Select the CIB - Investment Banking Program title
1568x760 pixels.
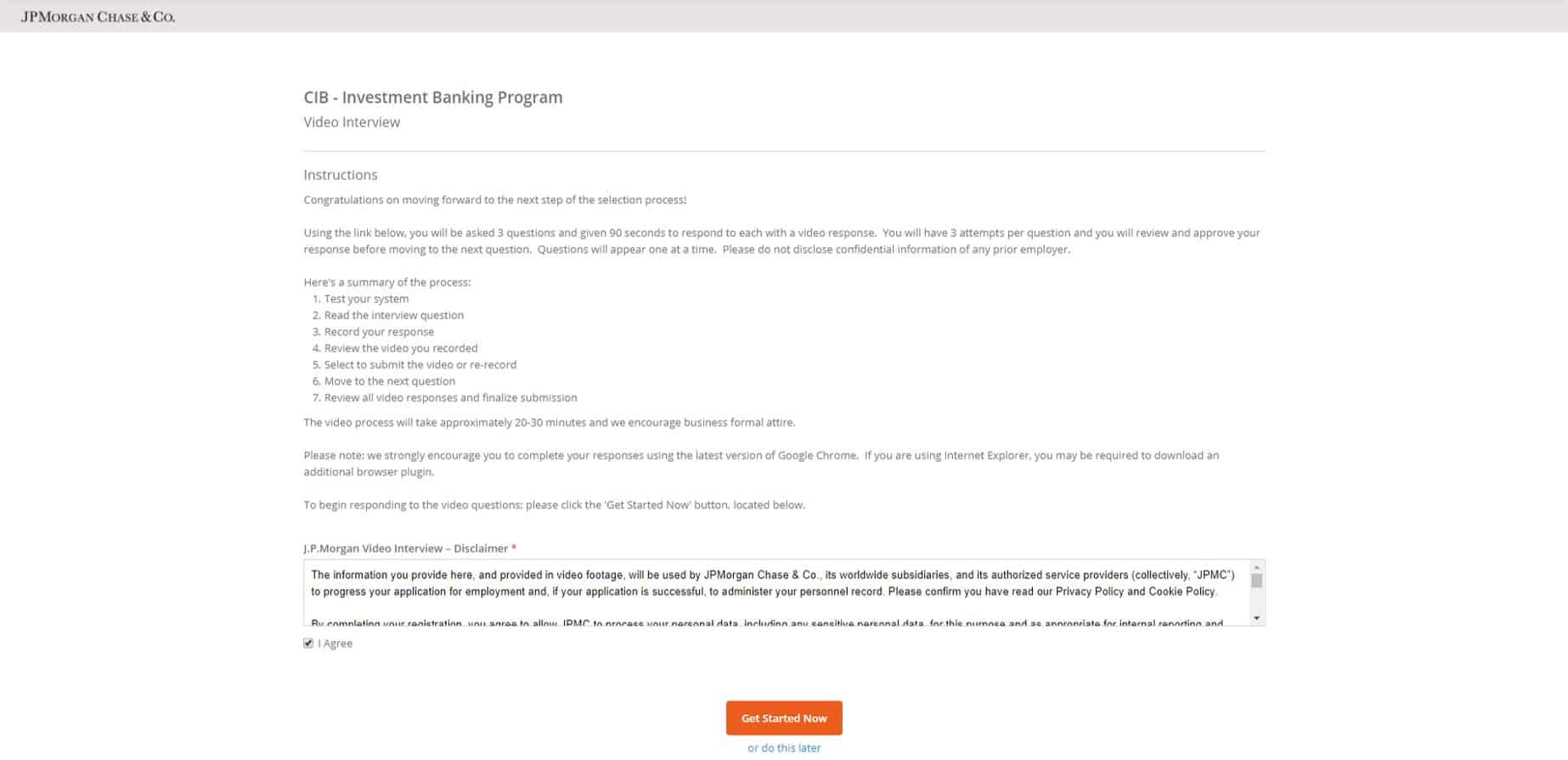[432, 97]
